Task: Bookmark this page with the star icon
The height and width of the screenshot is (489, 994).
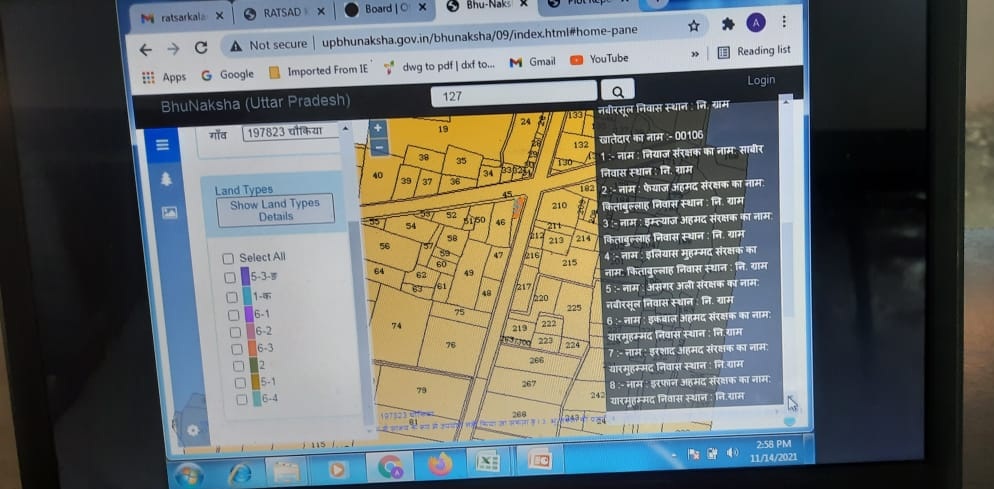Action: pyautogui.click(x=693, y=25)
